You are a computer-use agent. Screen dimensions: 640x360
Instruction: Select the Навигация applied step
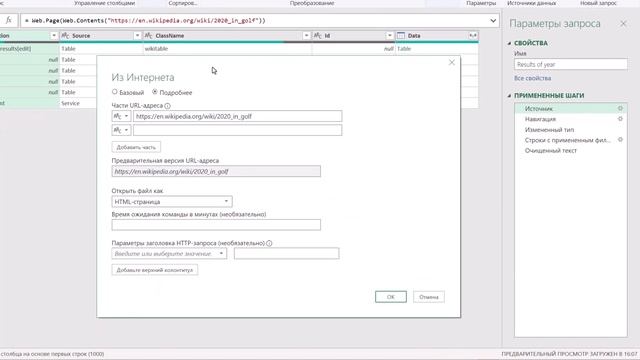pyautogui.click(x=571, y=119)
